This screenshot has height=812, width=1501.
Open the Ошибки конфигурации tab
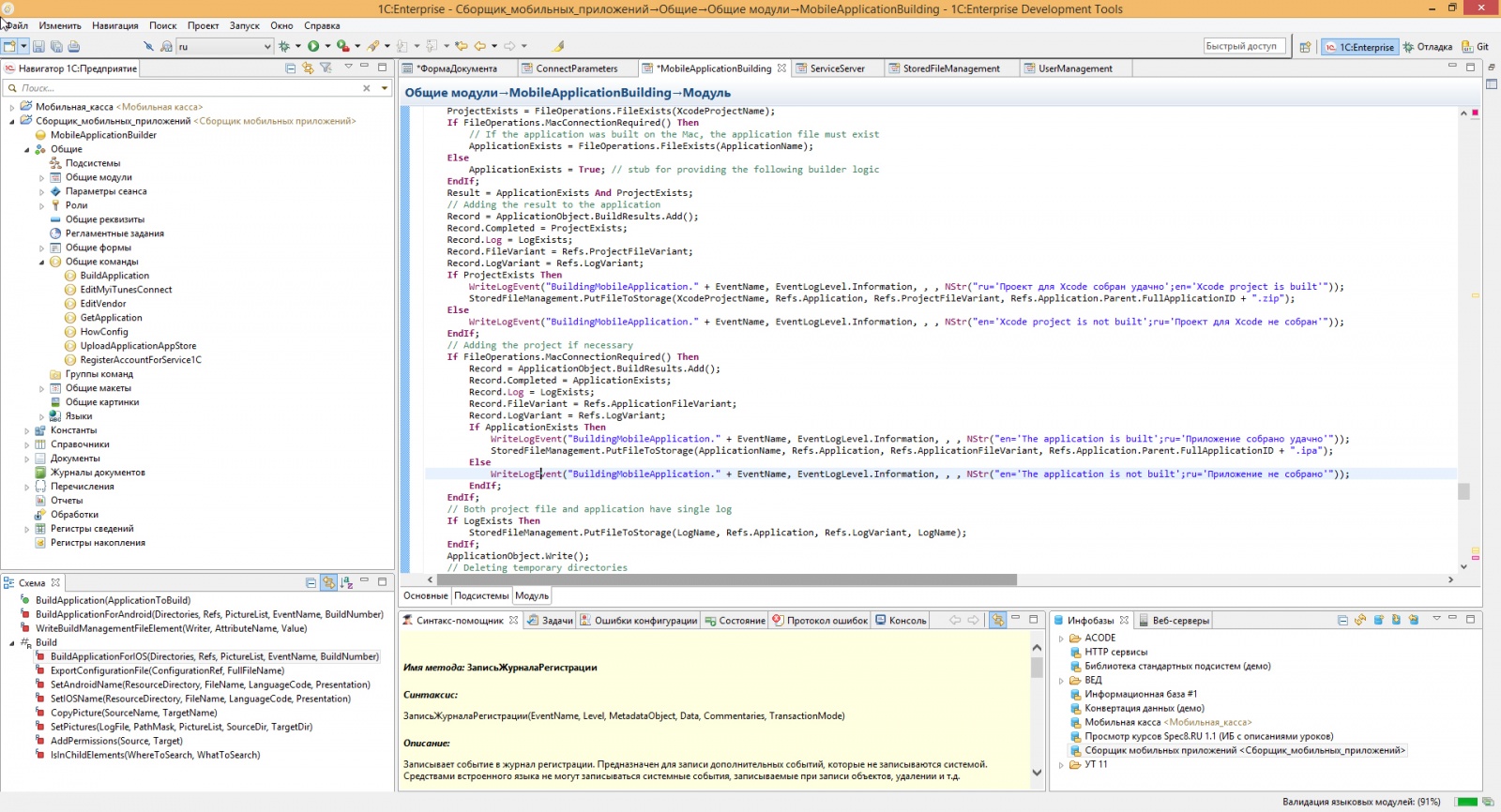point(638,621)
